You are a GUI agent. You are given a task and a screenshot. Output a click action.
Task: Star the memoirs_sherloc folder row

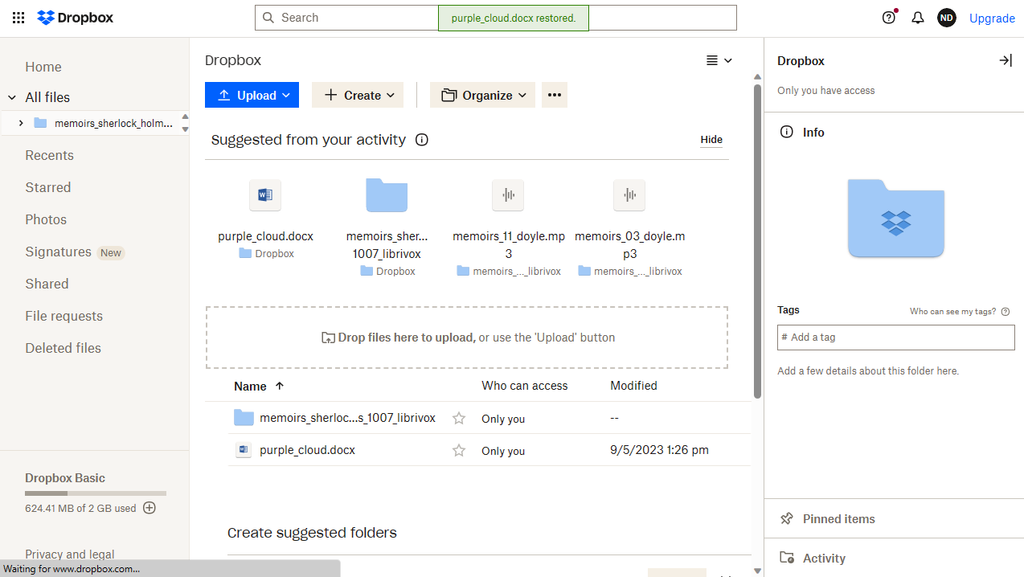point(459,417)
